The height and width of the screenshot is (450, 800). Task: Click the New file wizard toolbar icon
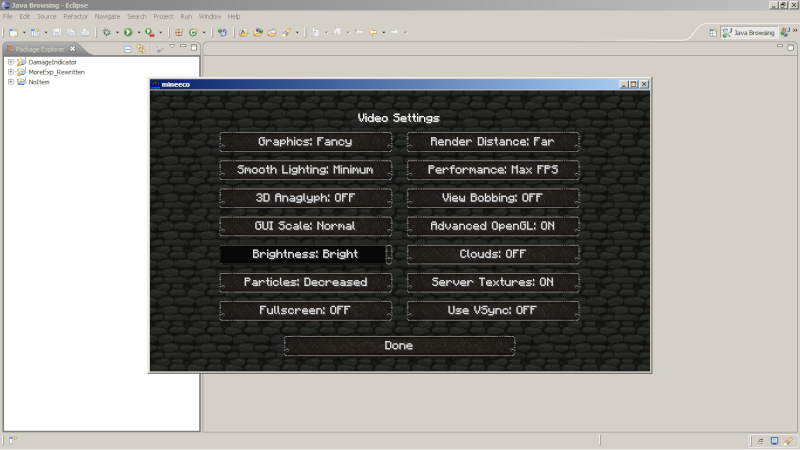pos(13,32)
